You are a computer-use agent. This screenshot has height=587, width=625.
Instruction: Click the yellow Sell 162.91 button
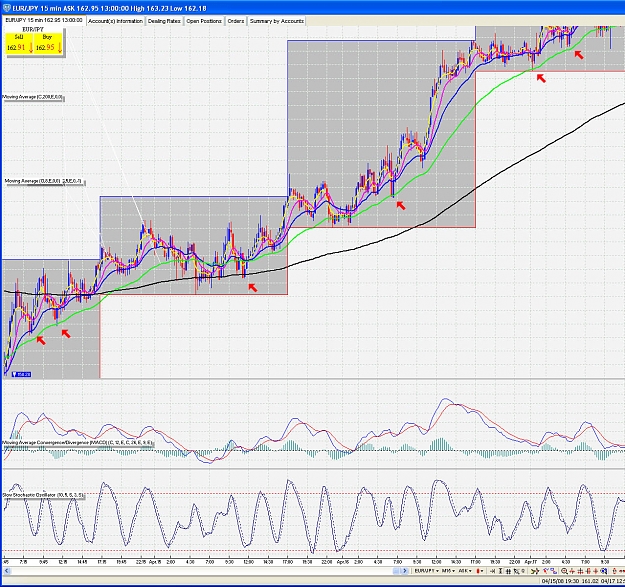pyautogui.click(x=19, y=43)
